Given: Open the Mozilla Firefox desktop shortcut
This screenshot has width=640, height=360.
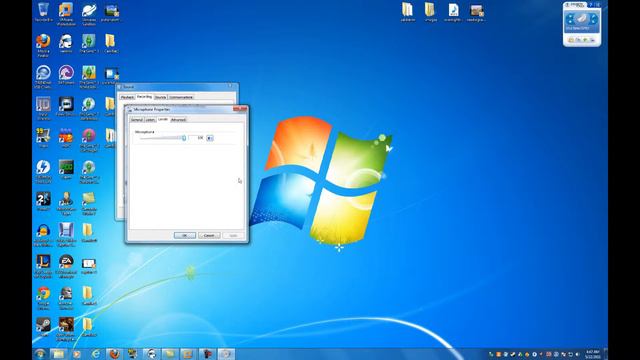Looking at the screenshot, I should click(43, 45).
